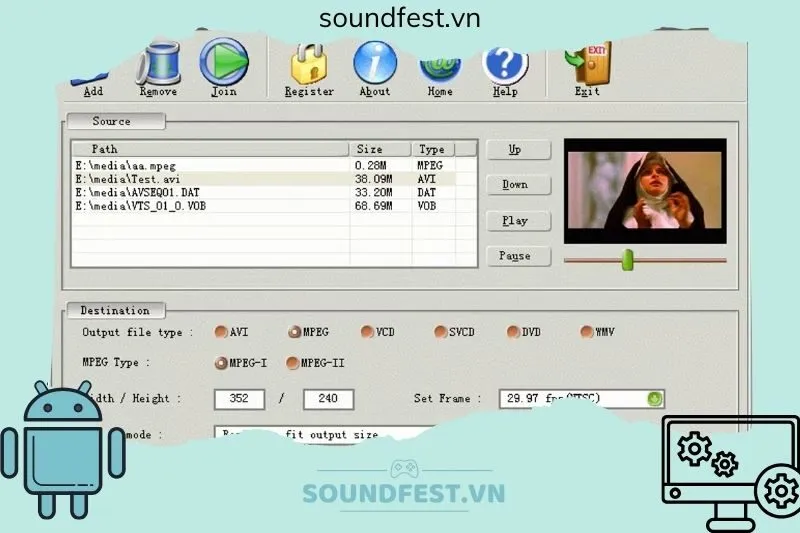Select the E:\media\Test.avi row
Image resolution: width=800 pixels, height=533 pixels.
point(264,179)
